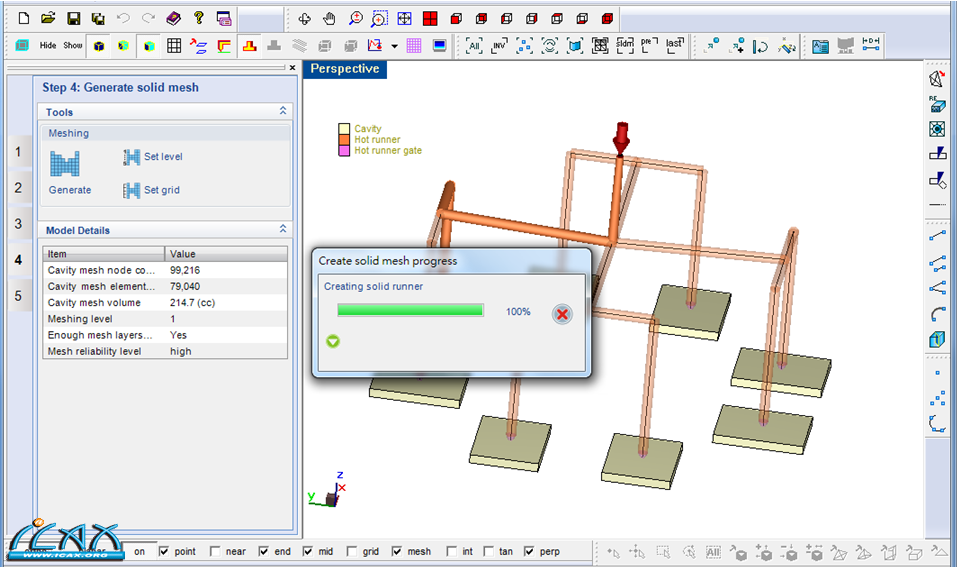
Task: Switch to step 5 tab
Action: click(x=17, y=295)
